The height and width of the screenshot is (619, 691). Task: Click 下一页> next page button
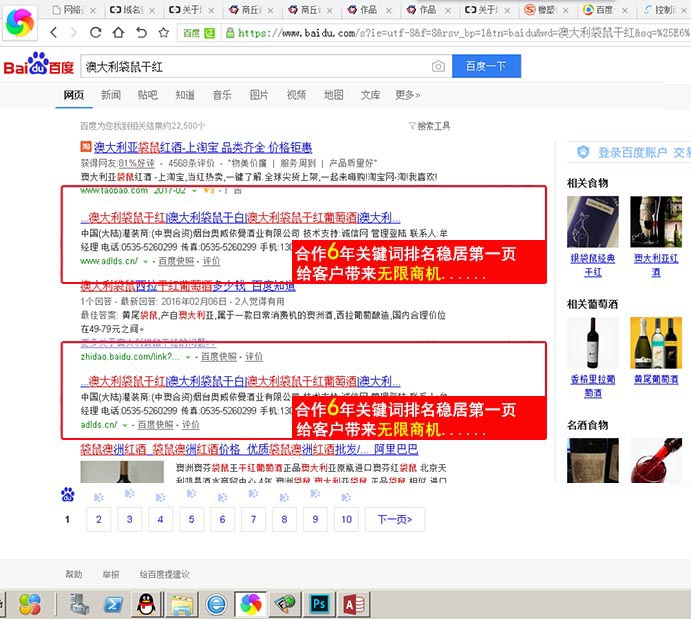click(x=395, y=519)
